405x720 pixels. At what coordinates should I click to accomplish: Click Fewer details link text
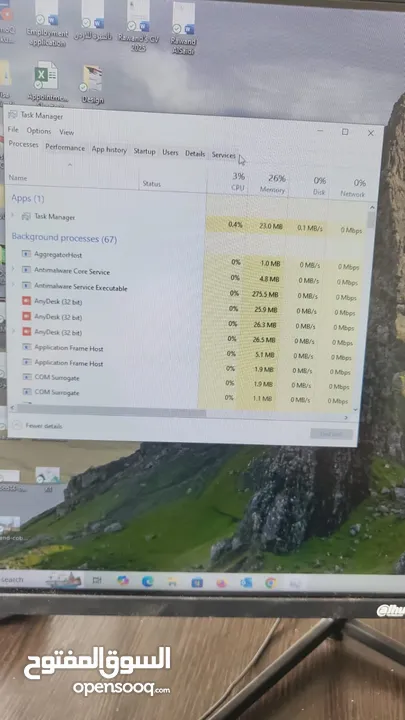point(44,426)
